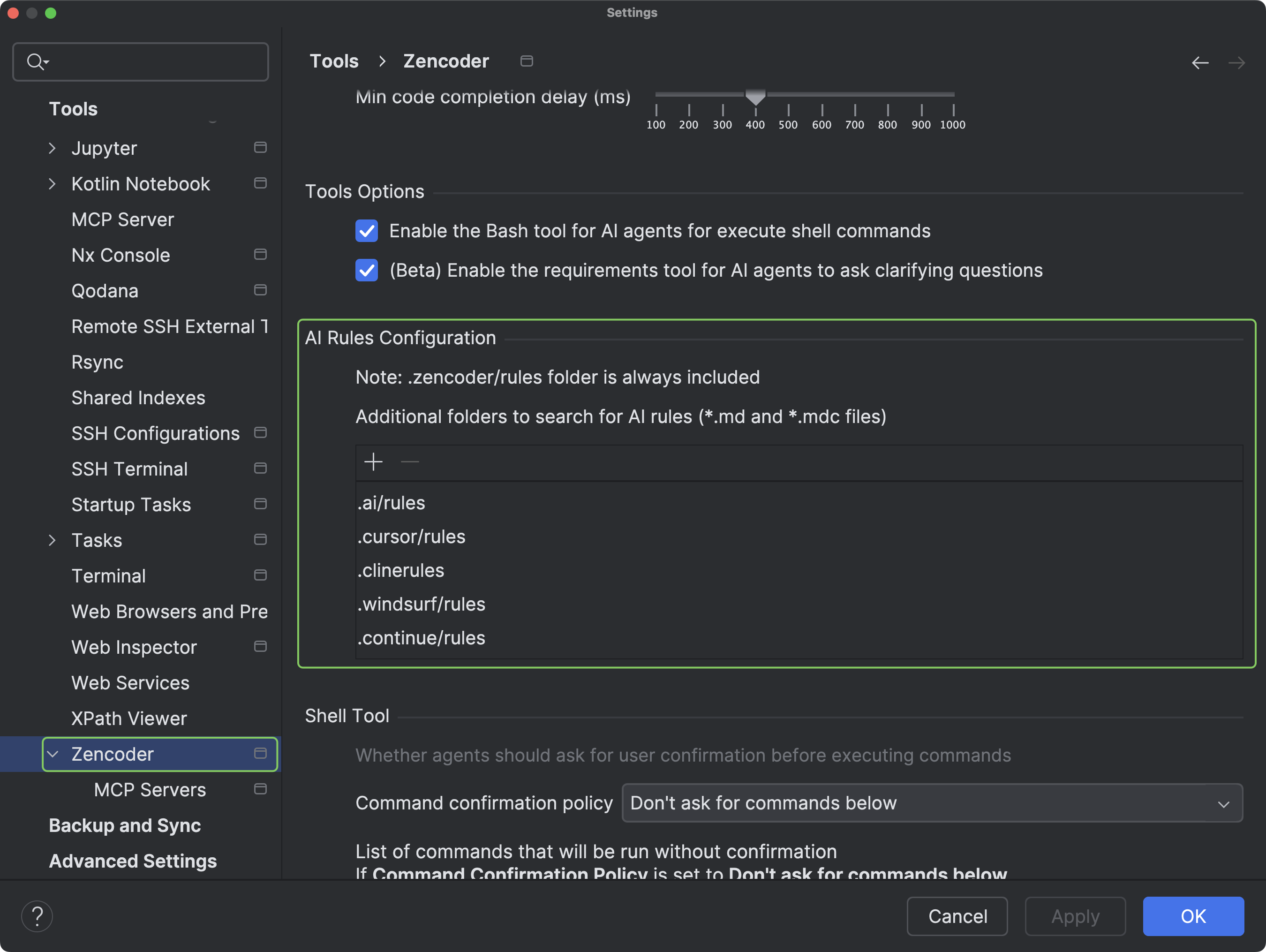Open the Command confirmation policy dropdown
The width and height of the screenshot is (1266, 952).
(x=932, y=802)
